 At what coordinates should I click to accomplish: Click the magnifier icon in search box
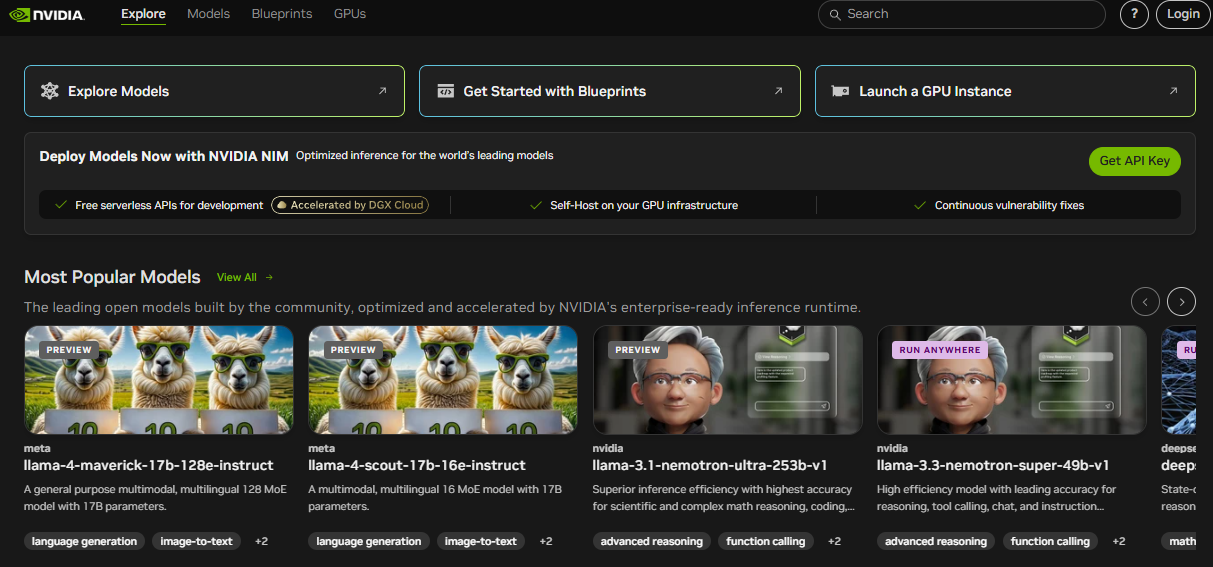coord(835,14)
